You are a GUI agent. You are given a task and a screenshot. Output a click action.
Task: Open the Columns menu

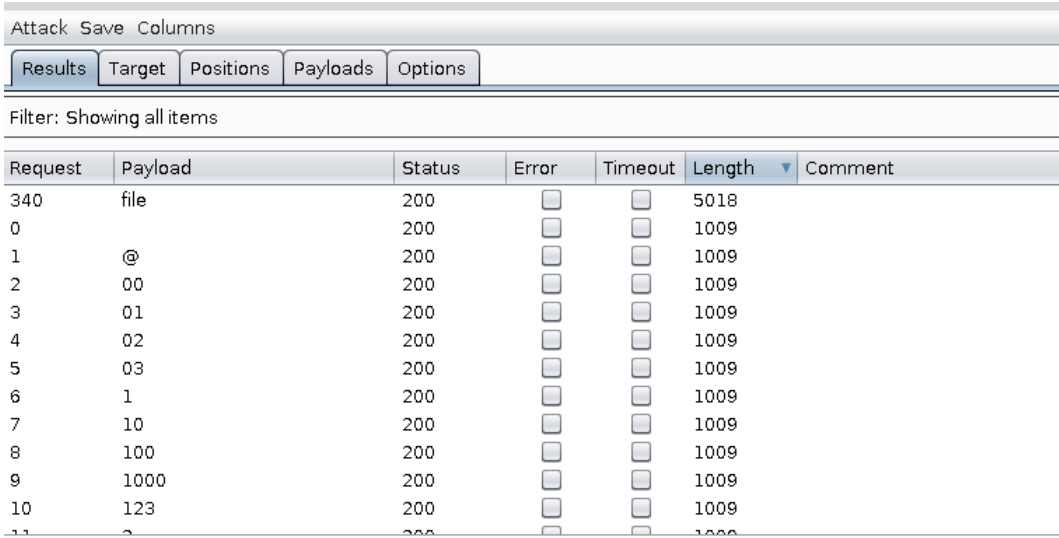[176, 28]
